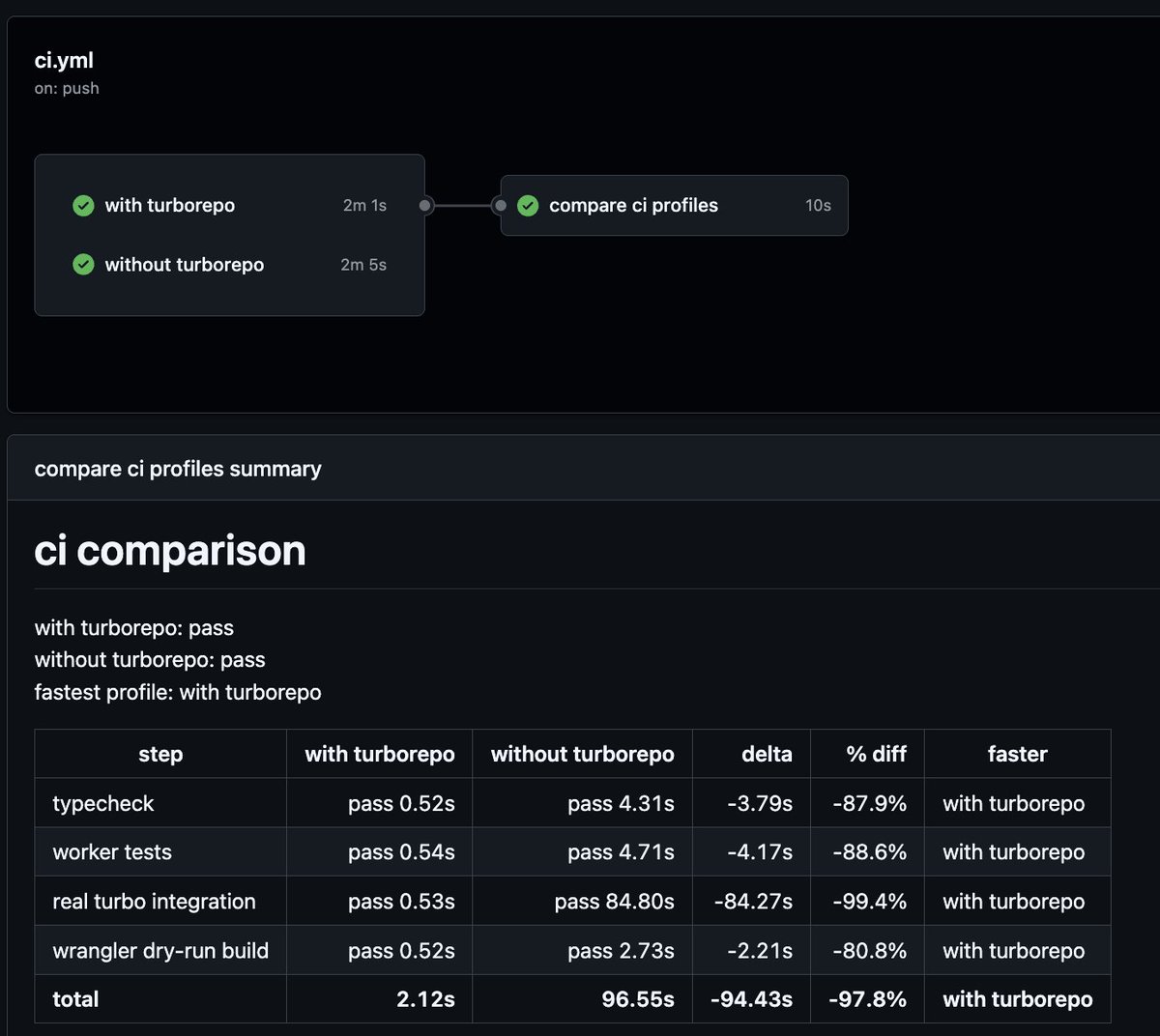Click the typecheck row label
The image size is (1160, 1036).
point(103,803)
